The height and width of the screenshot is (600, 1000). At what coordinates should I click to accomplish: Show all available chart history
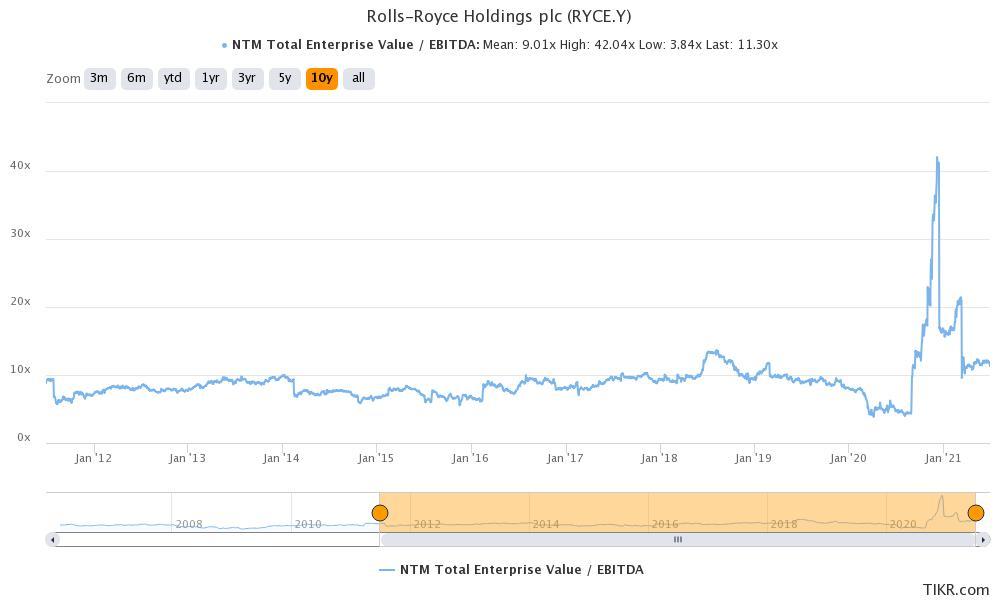[357, 78]
